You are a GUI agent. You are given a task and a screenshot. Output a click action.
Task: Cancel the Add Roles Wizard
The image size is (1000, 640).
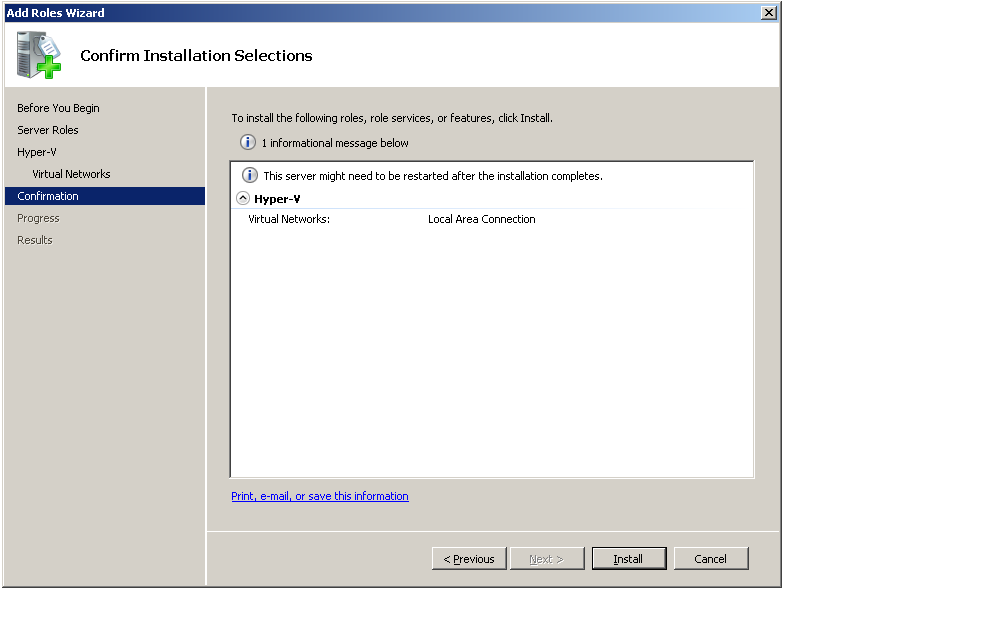click(x=710, y=558)
